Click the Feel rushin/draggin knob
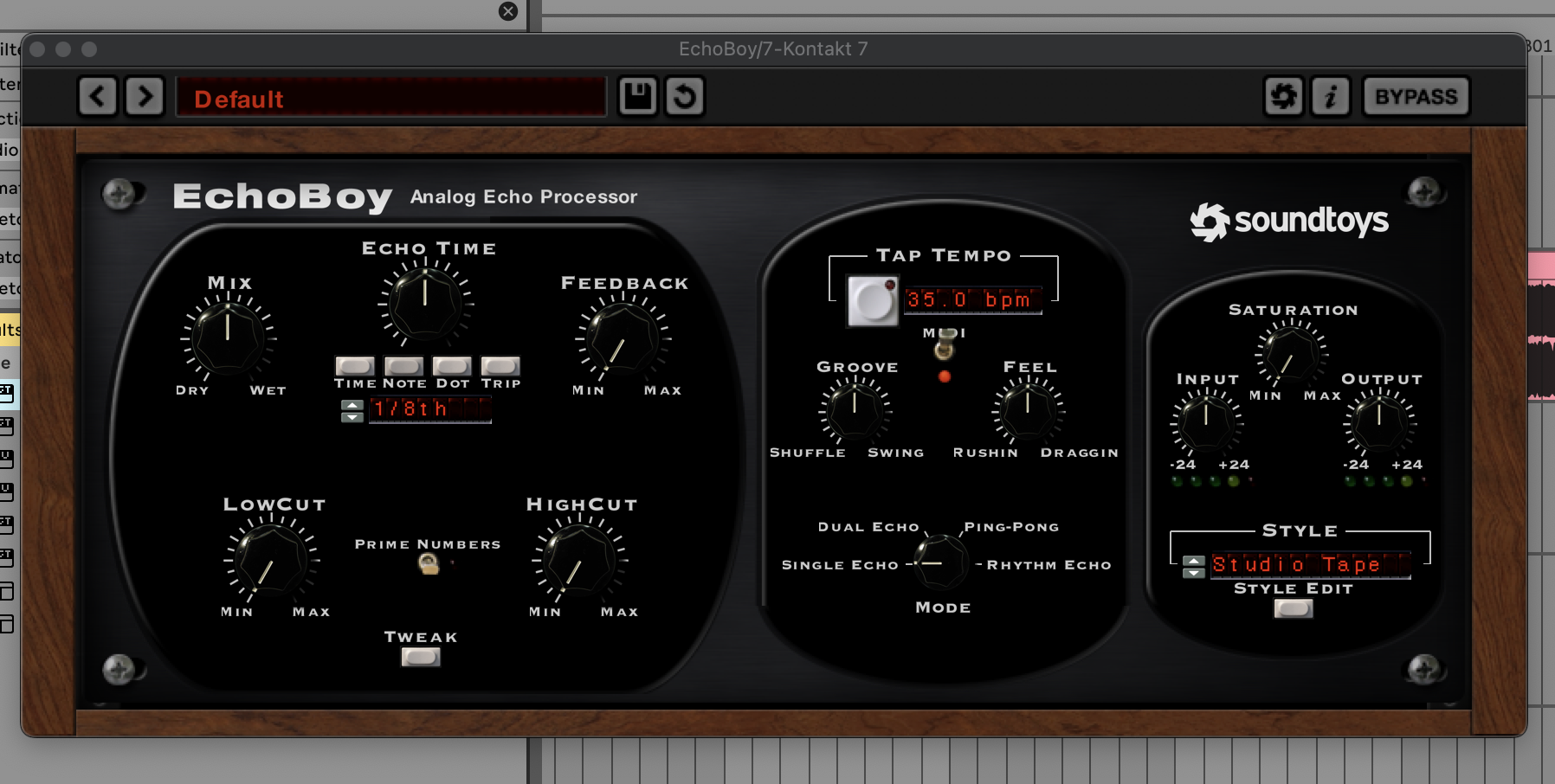This screenshot has width=1555, height=784. tap(1028, 409)
